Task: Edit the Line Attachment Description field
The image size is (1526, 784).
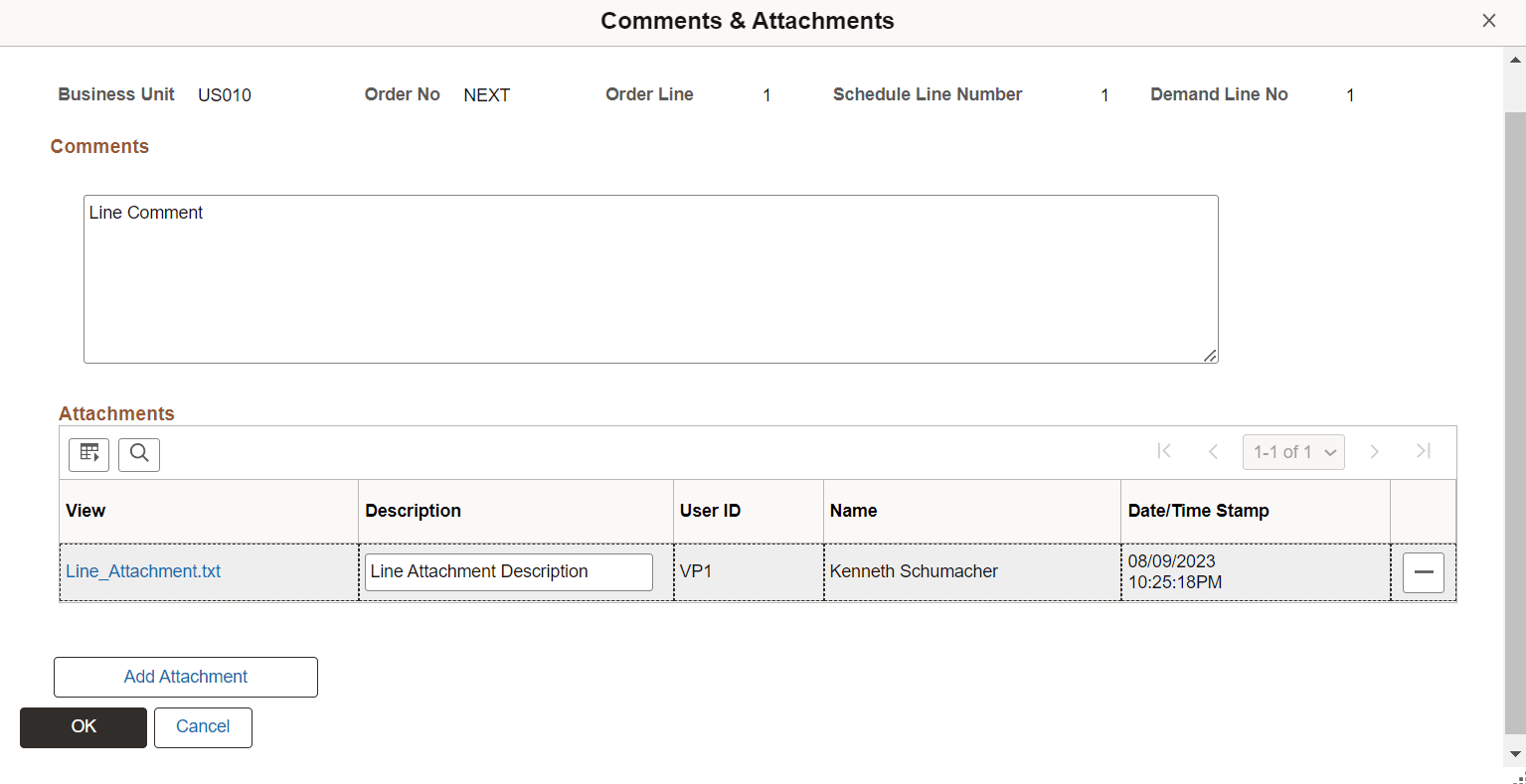Action: [x=508, y=571]
